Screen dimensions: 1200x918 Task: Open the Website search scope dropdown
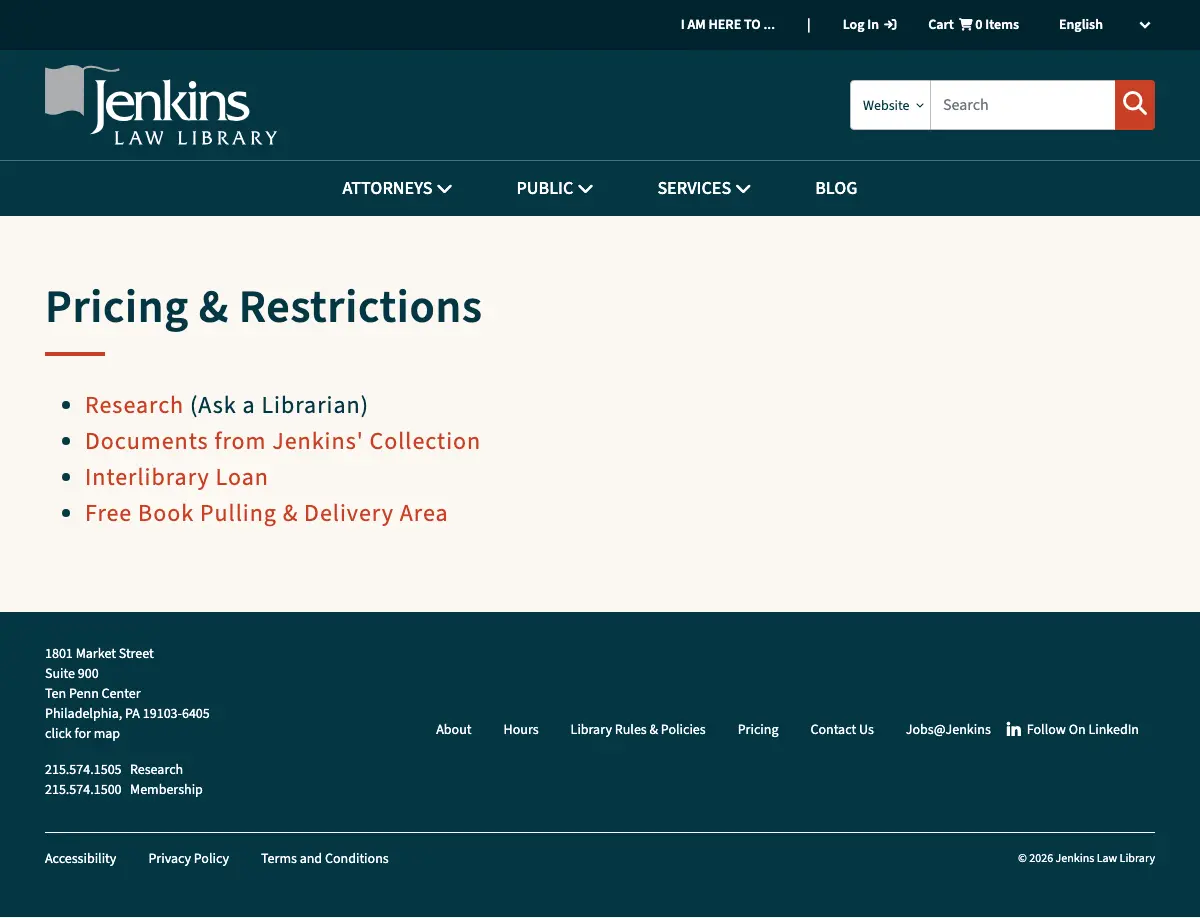[x=891, y=105]
